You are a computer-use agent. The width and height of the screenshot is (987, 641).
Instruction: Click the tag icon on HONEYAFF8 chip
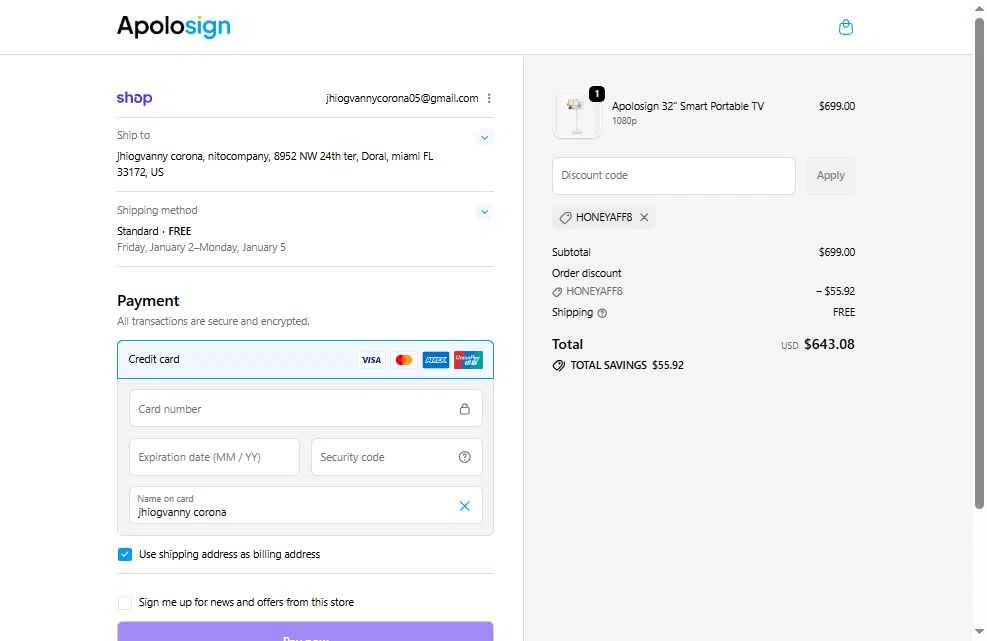coord(565,217)
